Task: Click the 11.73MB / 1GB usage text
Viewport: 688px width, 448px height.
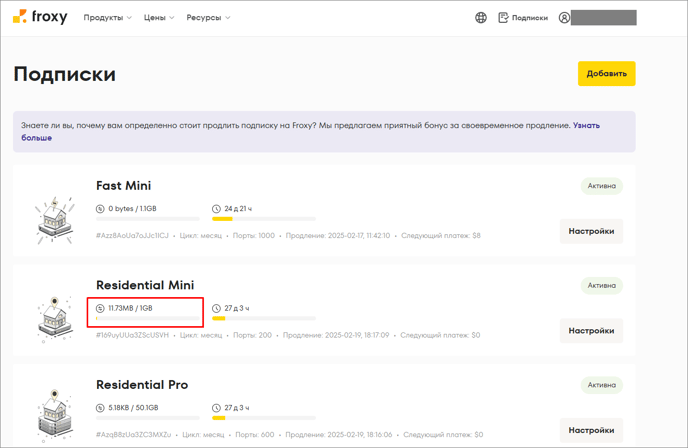Action: click(130, 308)
